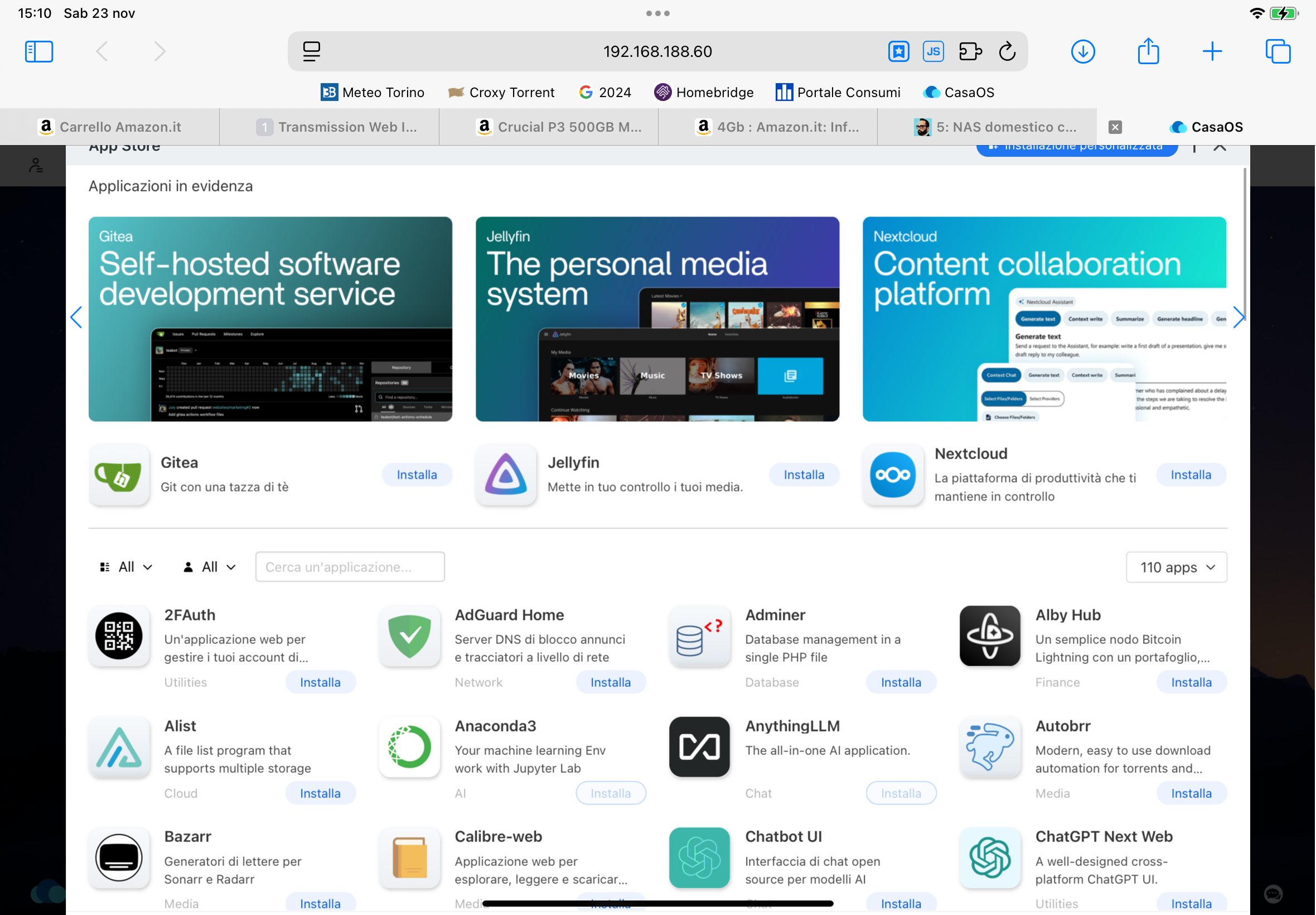Switch to Carrello Amazon.it tab

click(110, 127)
